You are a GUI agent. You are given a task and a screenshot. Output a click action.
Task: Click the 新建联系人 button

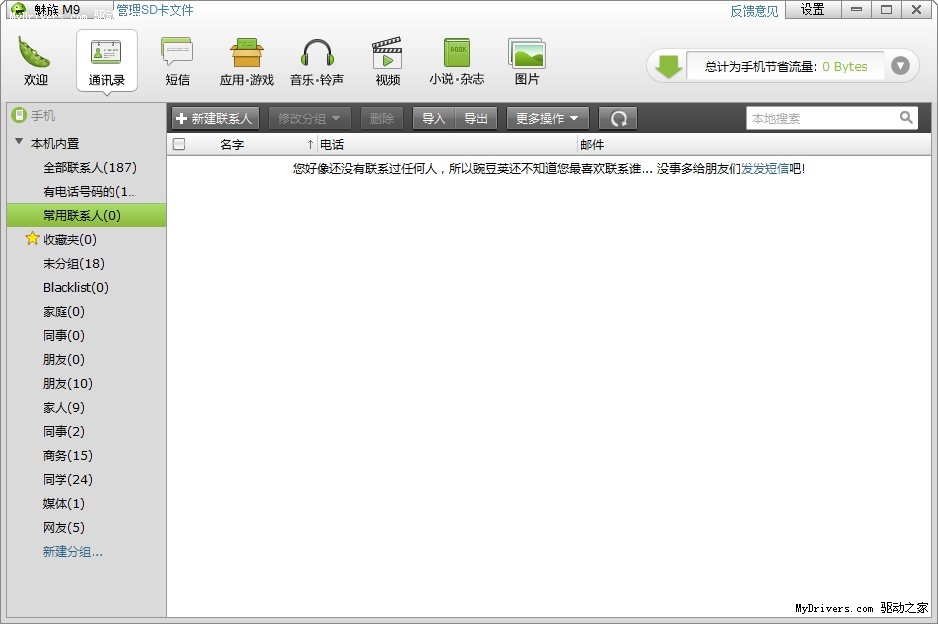[215, 118]
